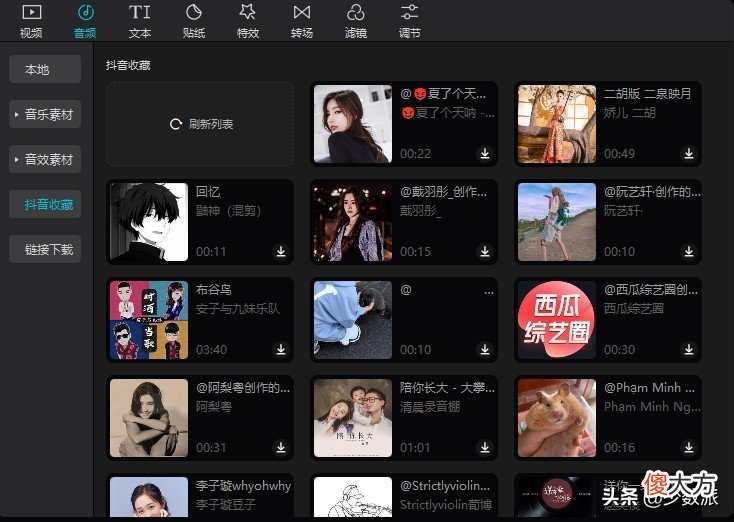Open the 视频 video tab
Image resolution: width=734 pixels, height=522 pixels.
click(31, 21)
